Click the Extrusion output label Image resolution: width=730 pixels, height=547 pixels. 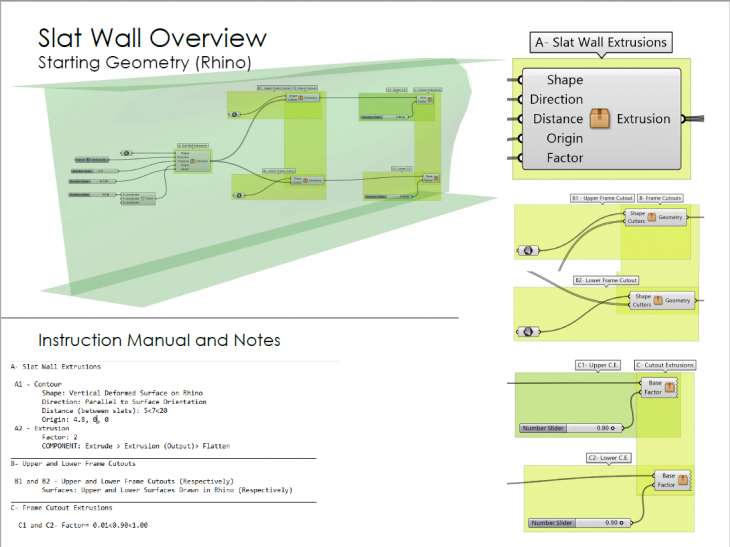643,119
